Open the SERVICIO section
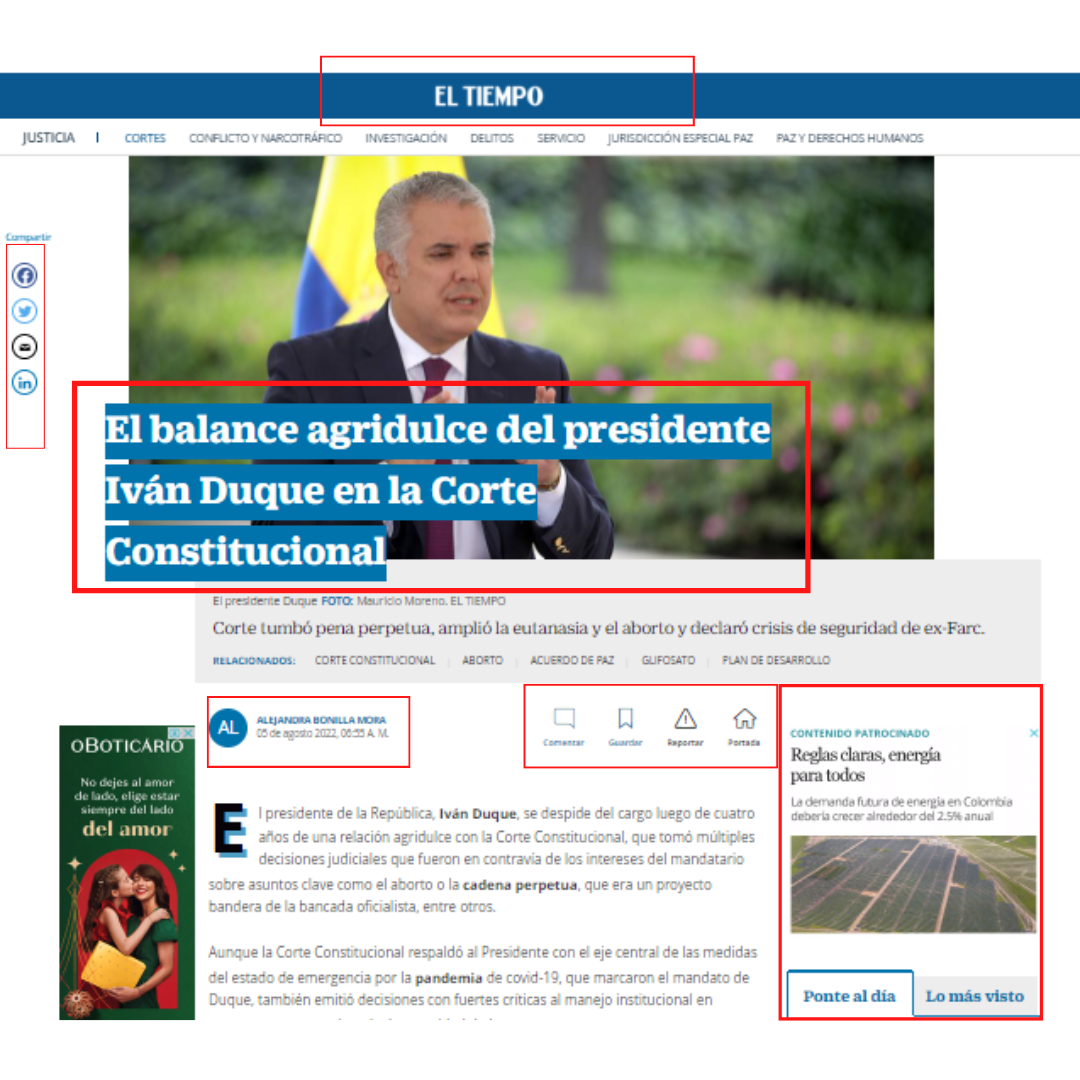The image size is (1080, 1080). [561, 138]
